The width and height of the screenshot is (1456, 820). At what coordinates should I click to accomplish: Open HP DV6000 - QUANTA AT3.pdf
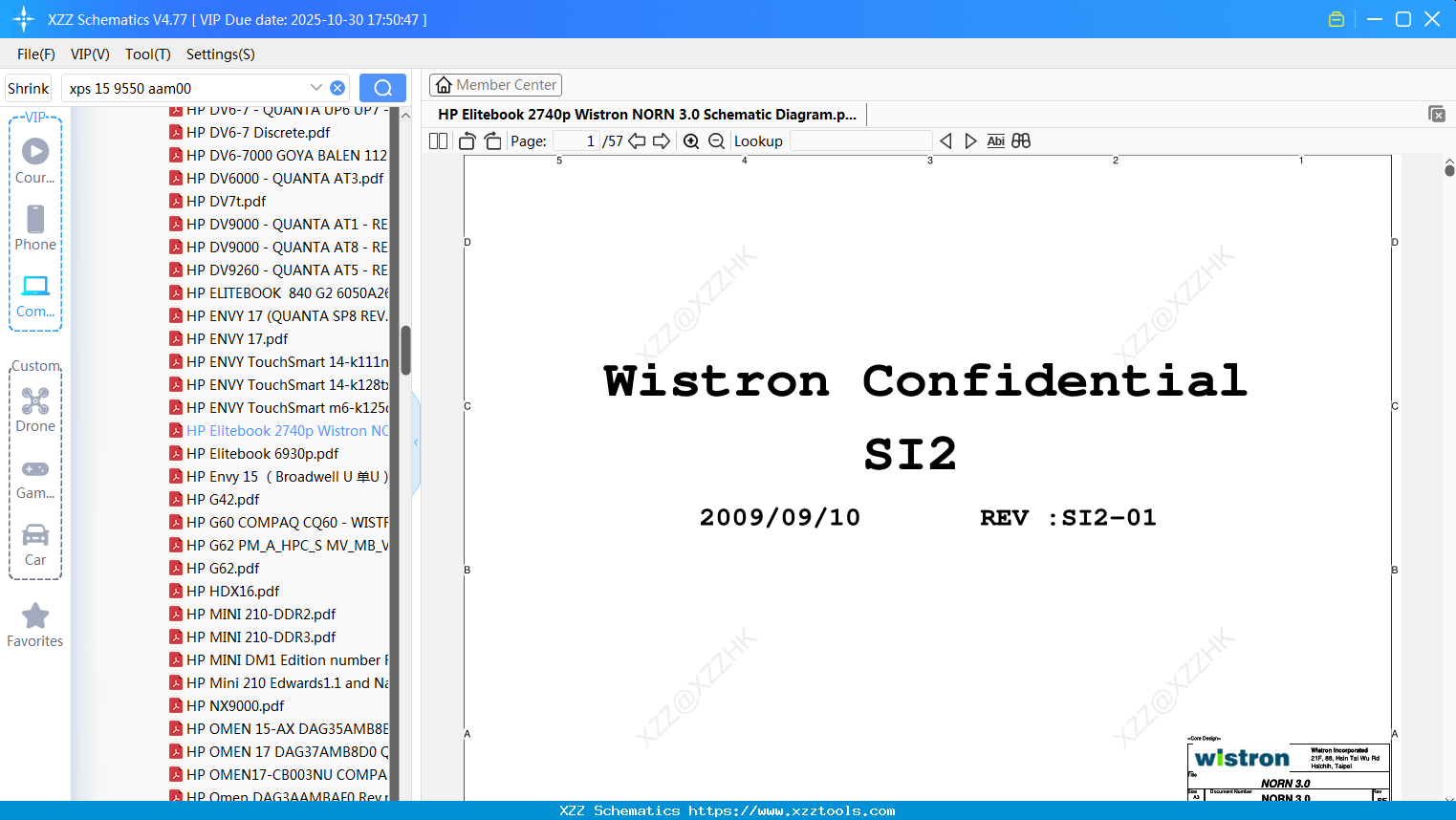pyautogui.click(x=277, y=179)
